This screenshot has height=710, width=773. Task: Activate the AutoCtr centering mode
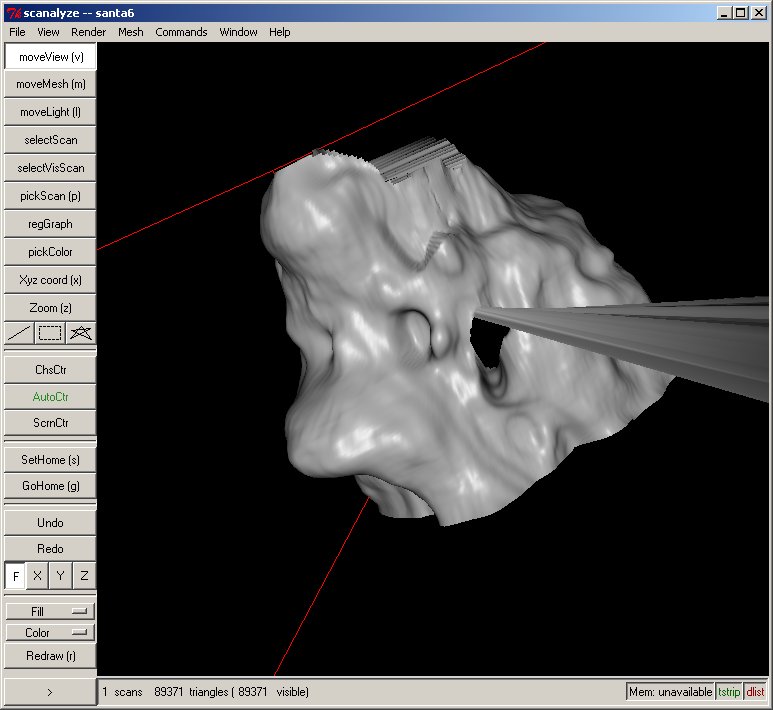point(50,396)
